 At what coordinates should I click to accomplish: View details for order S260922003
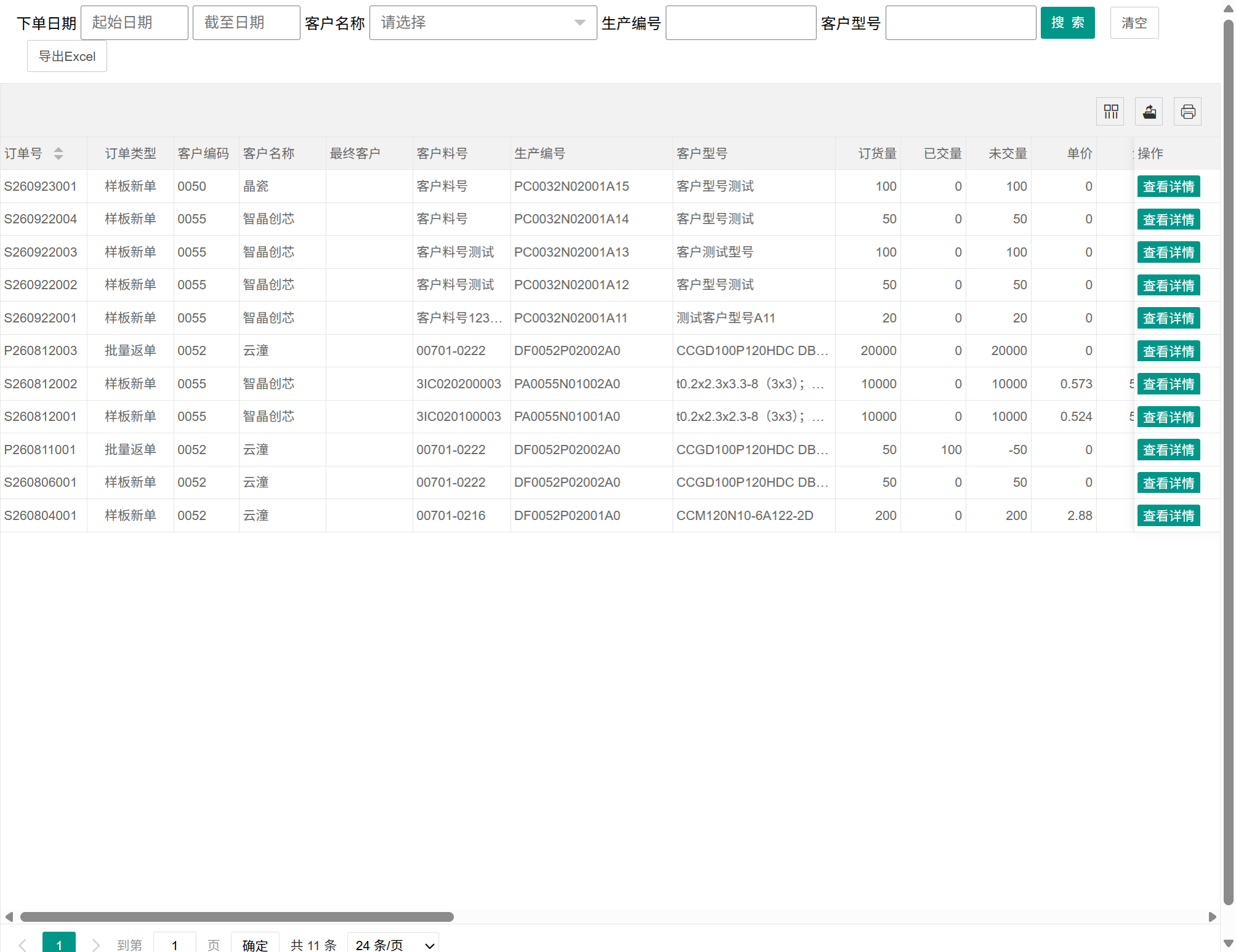pos(1168,252)
